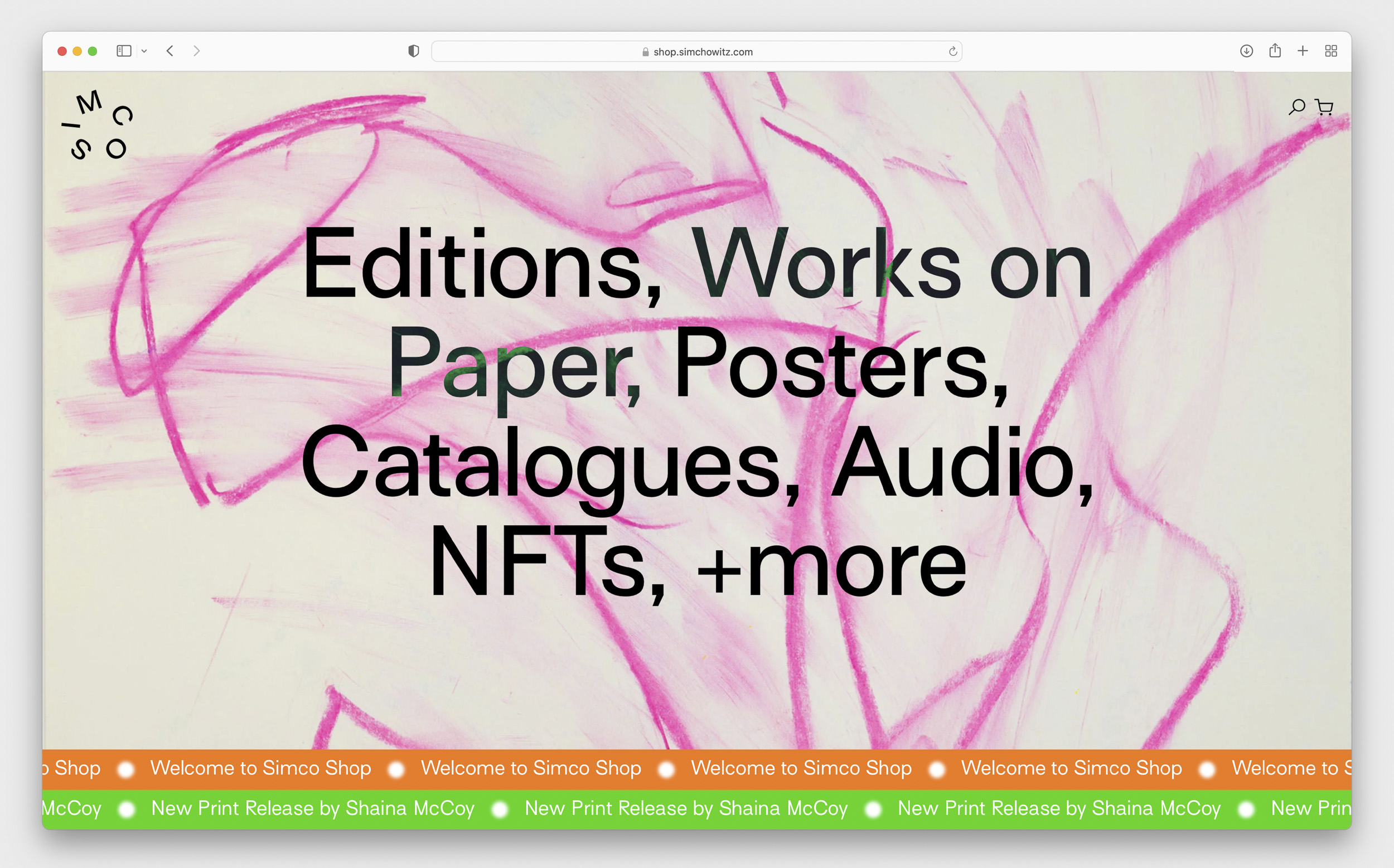Reload the page with refresh icon

(952, 52)
